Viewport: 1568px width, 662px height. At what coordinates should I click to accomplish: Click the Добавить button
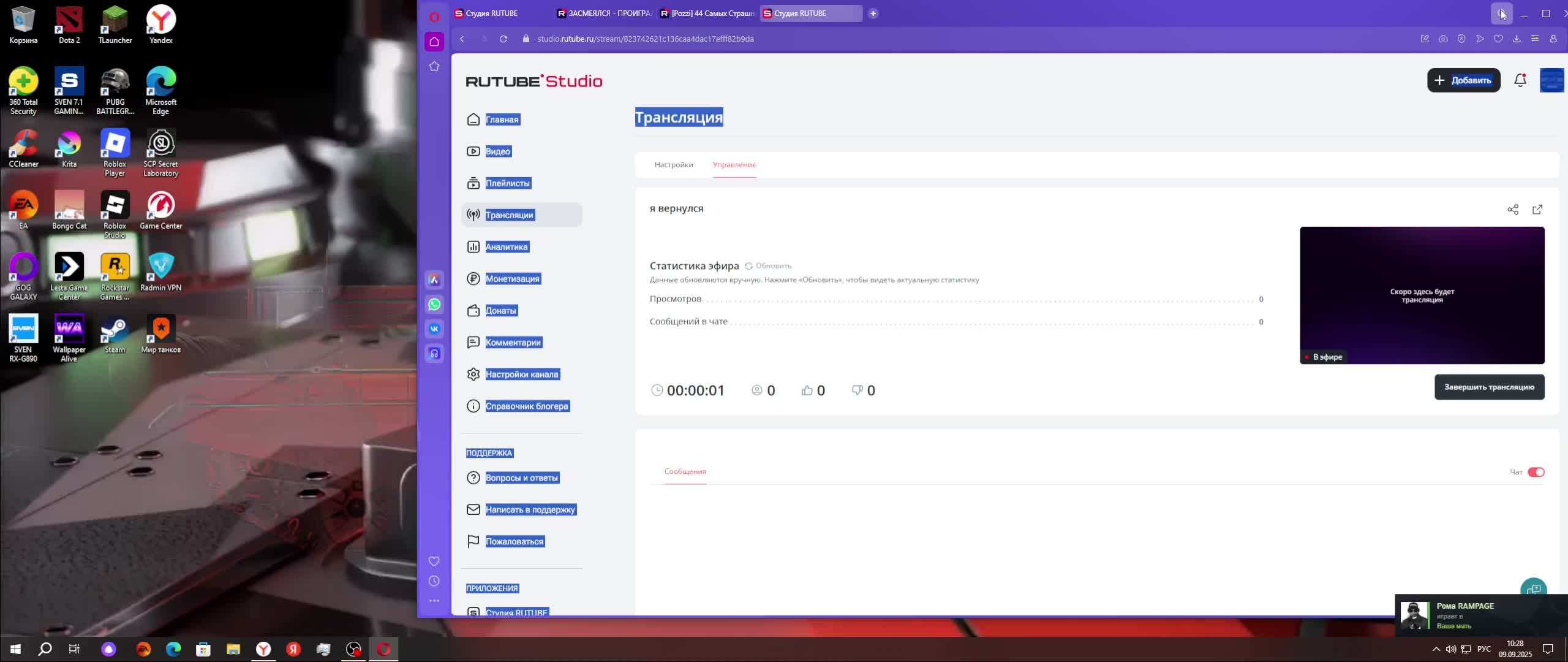pyautogui.click(x=1463, y=80)
